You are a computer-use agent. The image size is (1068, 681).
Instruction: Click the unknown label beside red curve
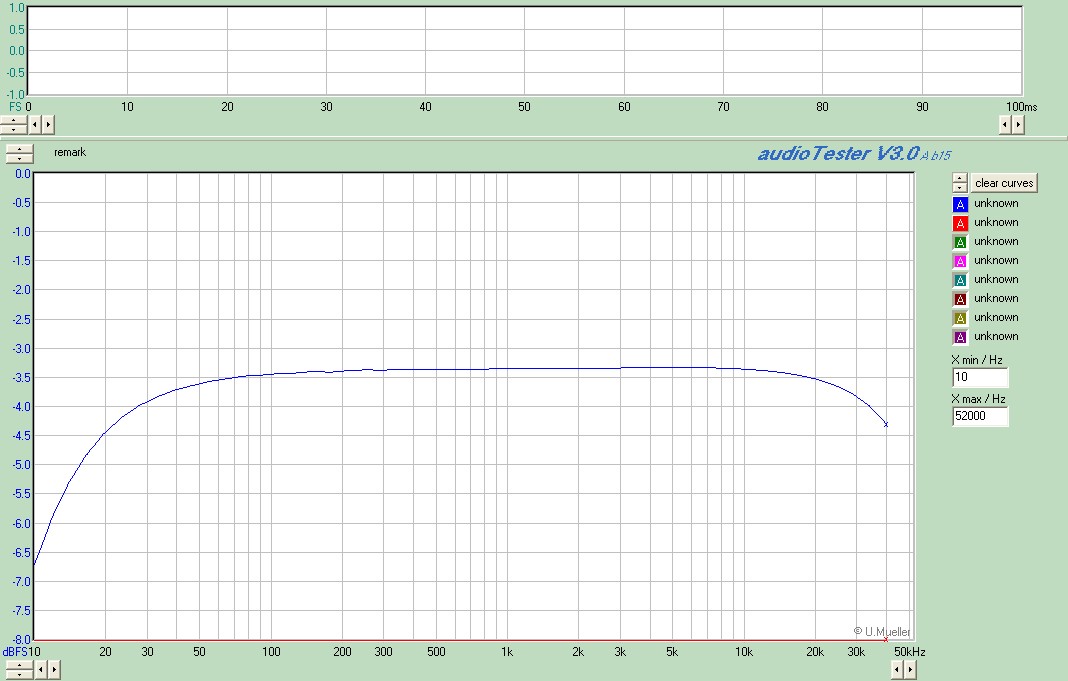click(996, 222)
